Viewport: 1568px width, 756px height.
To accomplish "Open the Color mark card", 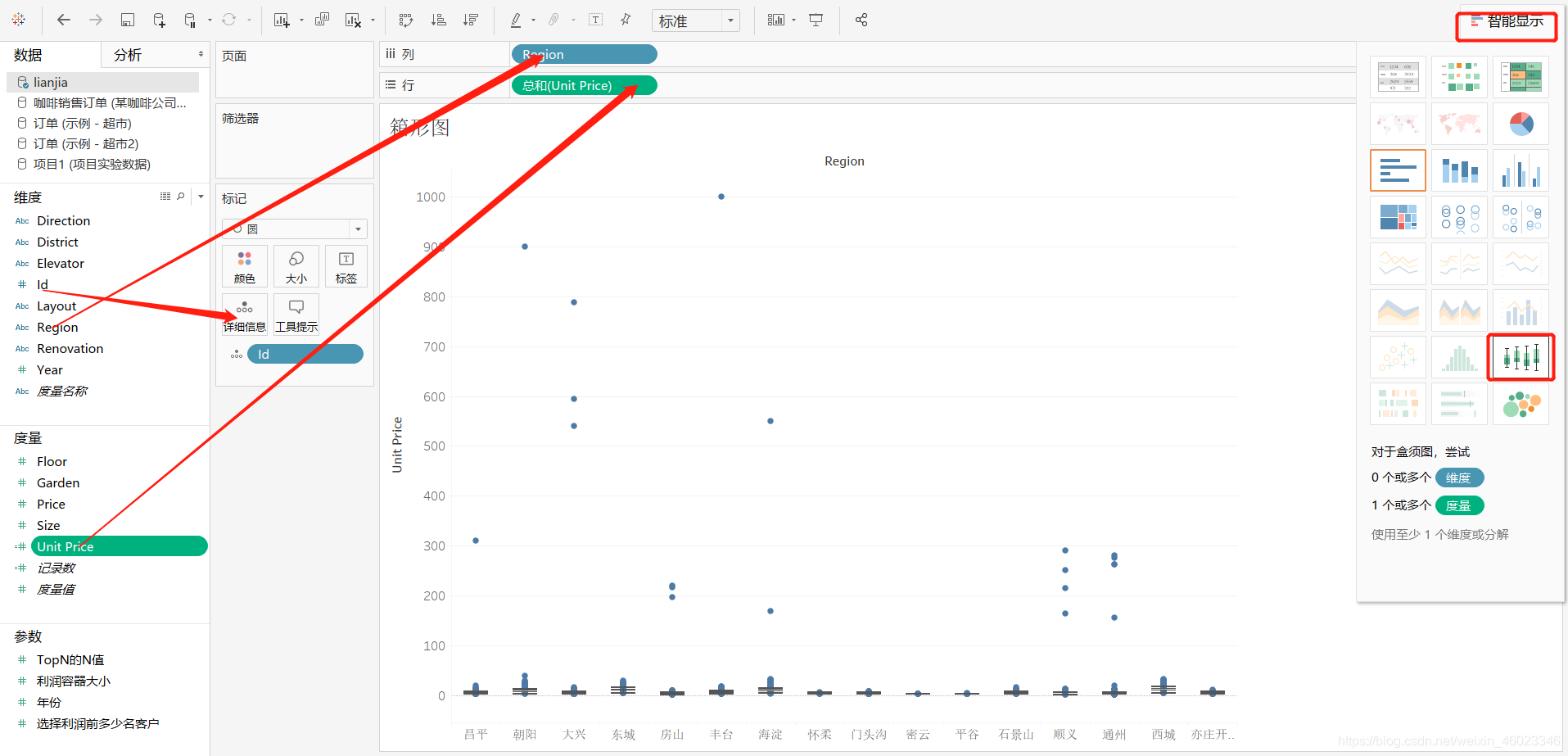I will point(245,266).
